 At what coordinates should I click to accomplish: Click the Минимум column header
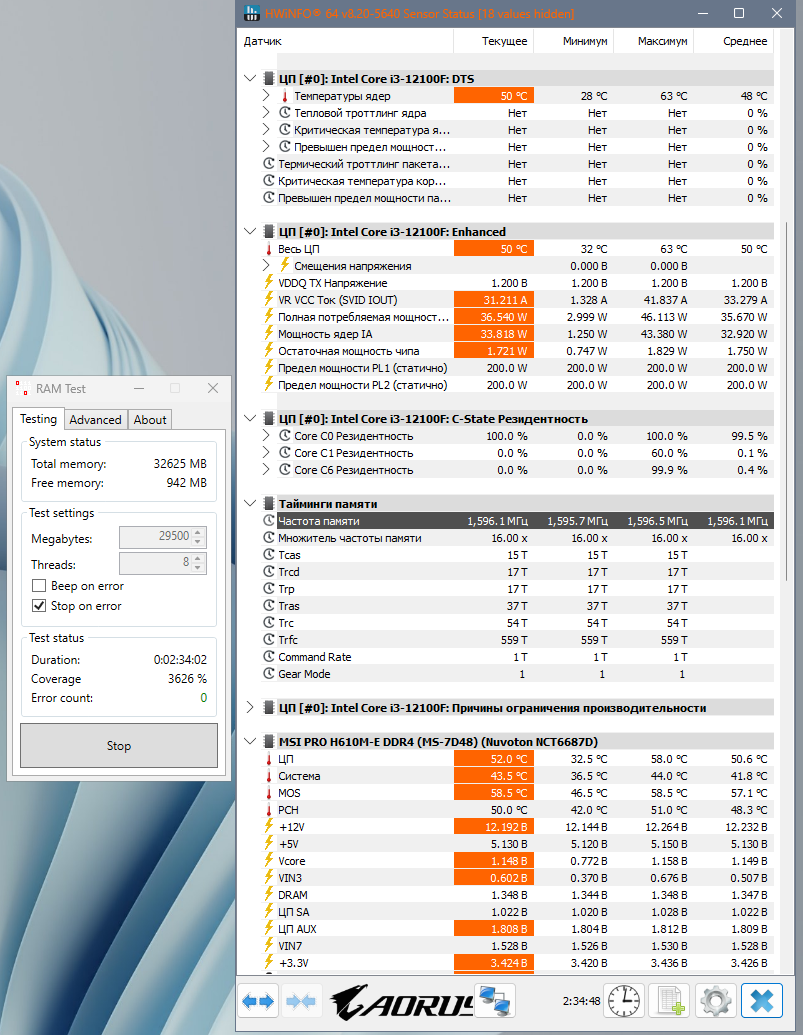coord(573,41)
